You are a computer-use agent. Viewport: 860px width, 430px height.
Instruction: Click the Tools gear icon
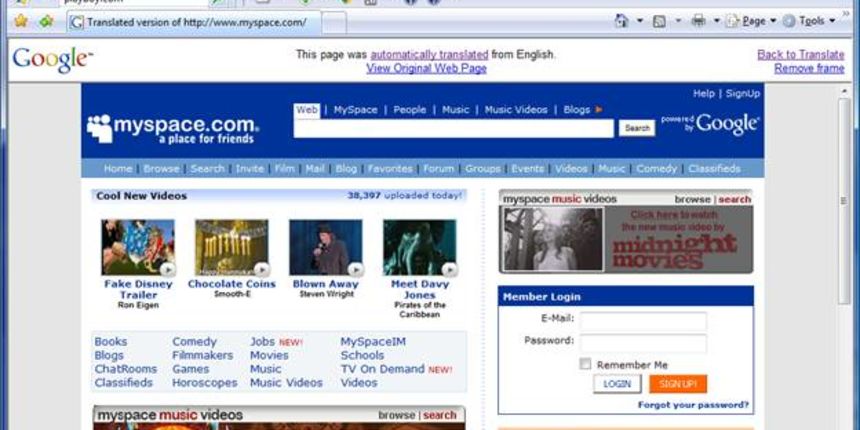click(789, 21)
